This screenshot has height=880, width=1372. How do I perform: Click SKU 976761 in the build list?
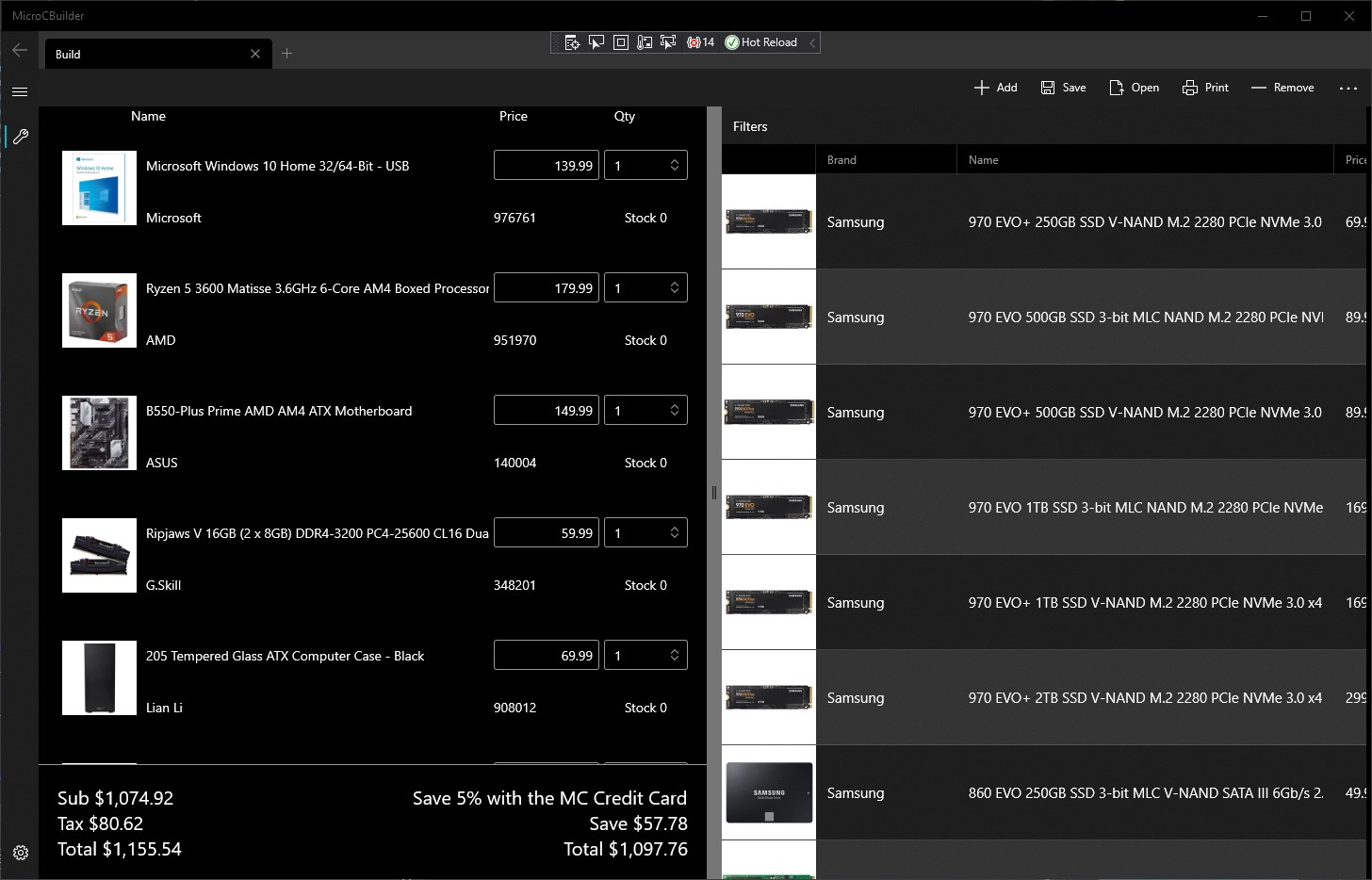point(514,218)
